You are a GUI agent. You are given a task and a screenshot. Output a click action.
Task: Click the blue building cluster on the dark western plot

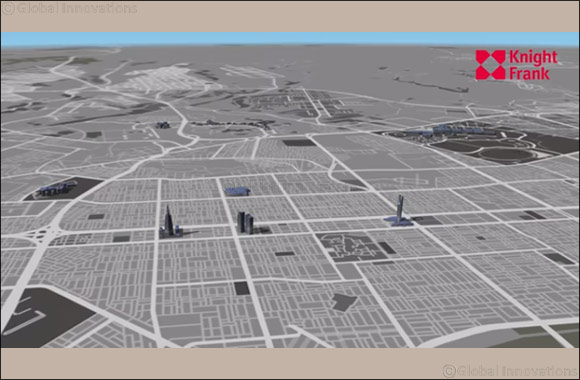[x=56, y=189]
